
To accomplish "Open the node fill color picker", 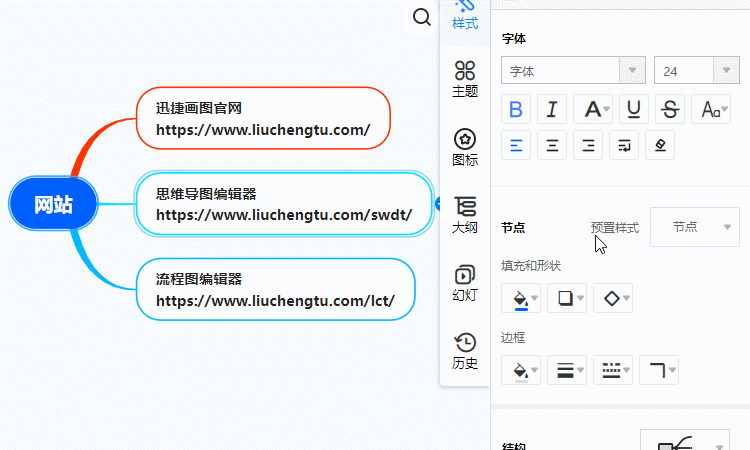I will click(x=521, y=298).
